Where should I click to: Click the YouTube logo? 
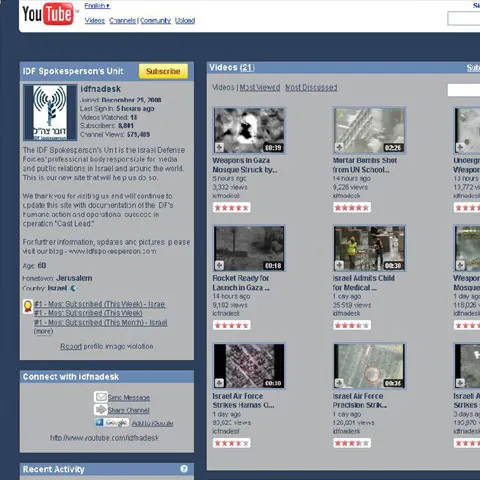pos(48,14)
